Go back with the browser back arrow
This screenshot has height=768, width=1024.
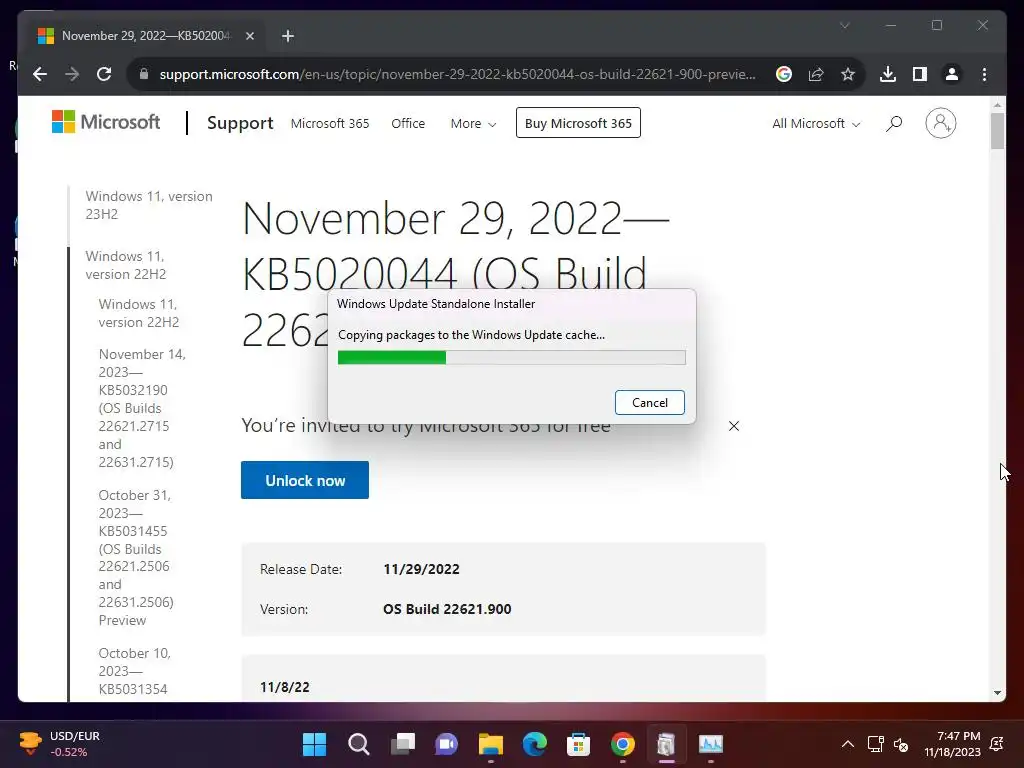click(x=40, y=74)
